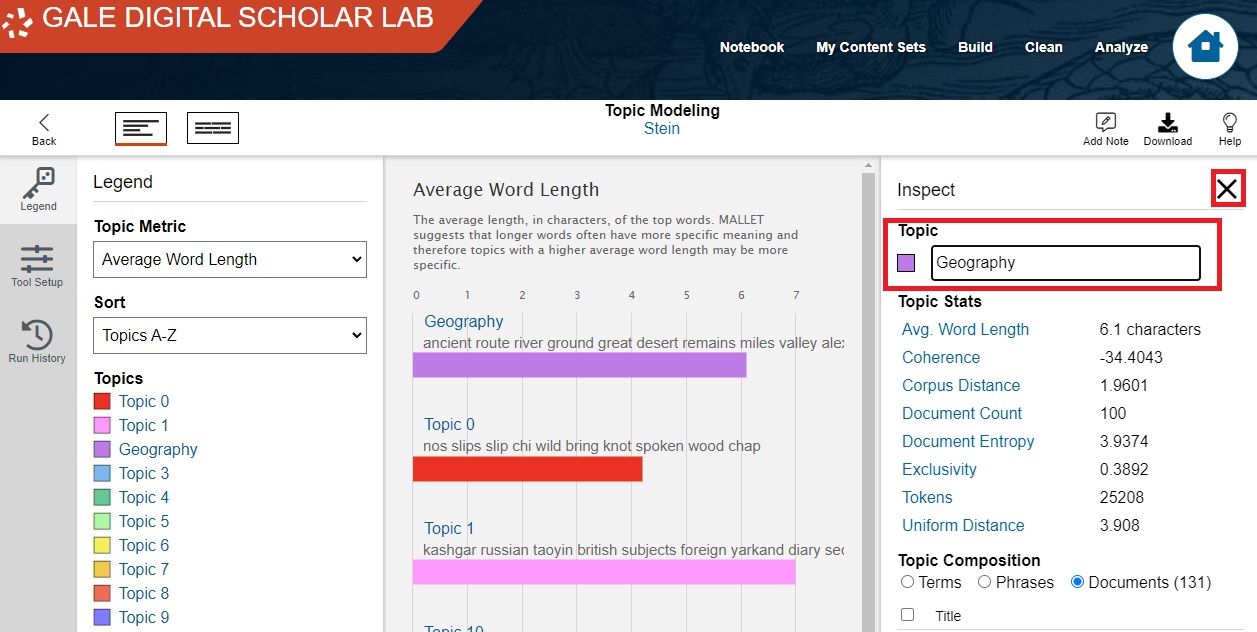Image resolution: width=1257 pixels, height=632 pixels.
Task: Click the purple Geography chart bar
Action: (579, 365)
